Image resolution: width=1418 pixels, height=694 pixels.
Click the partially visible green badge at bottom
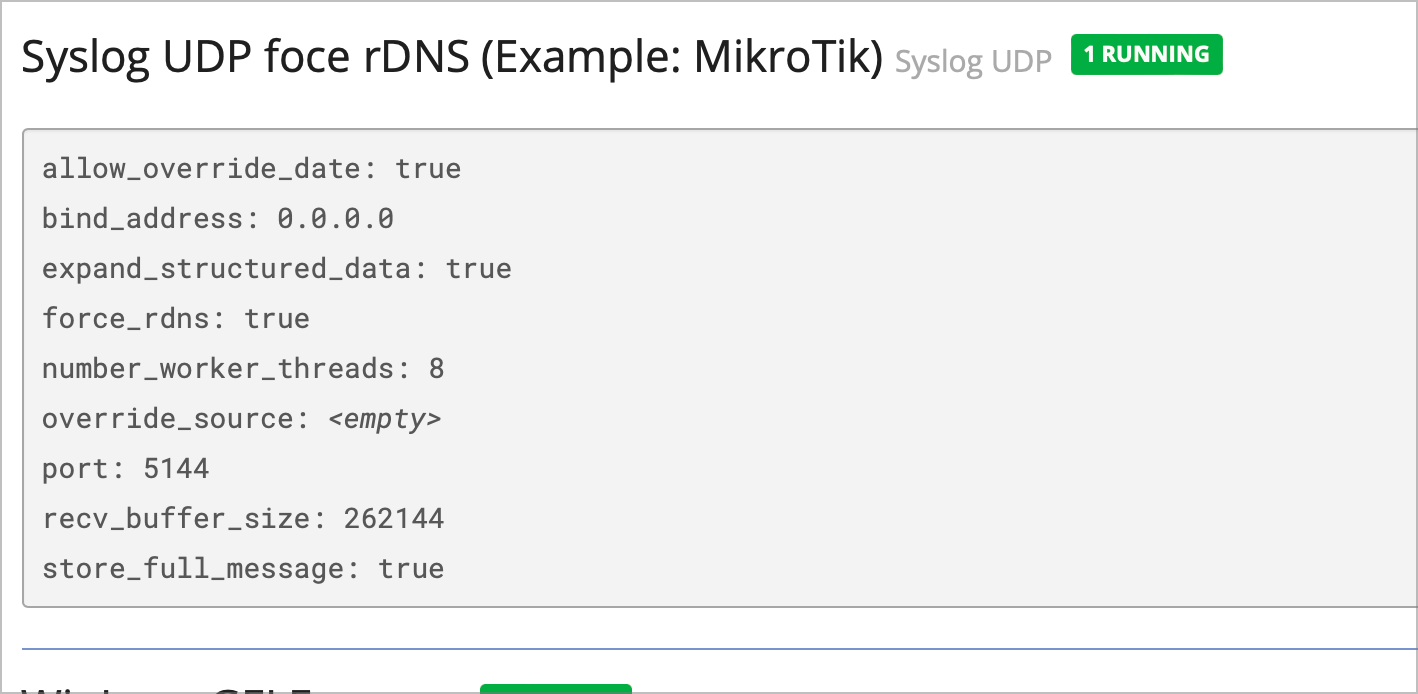pyautogui.click(x=555, y=688)
